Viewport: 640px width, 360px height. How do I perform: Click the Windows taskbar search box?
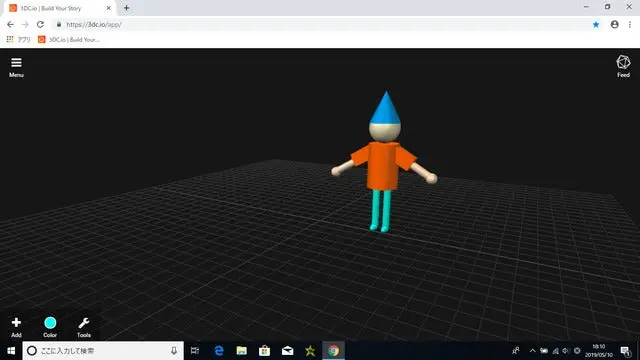(103, 351)
